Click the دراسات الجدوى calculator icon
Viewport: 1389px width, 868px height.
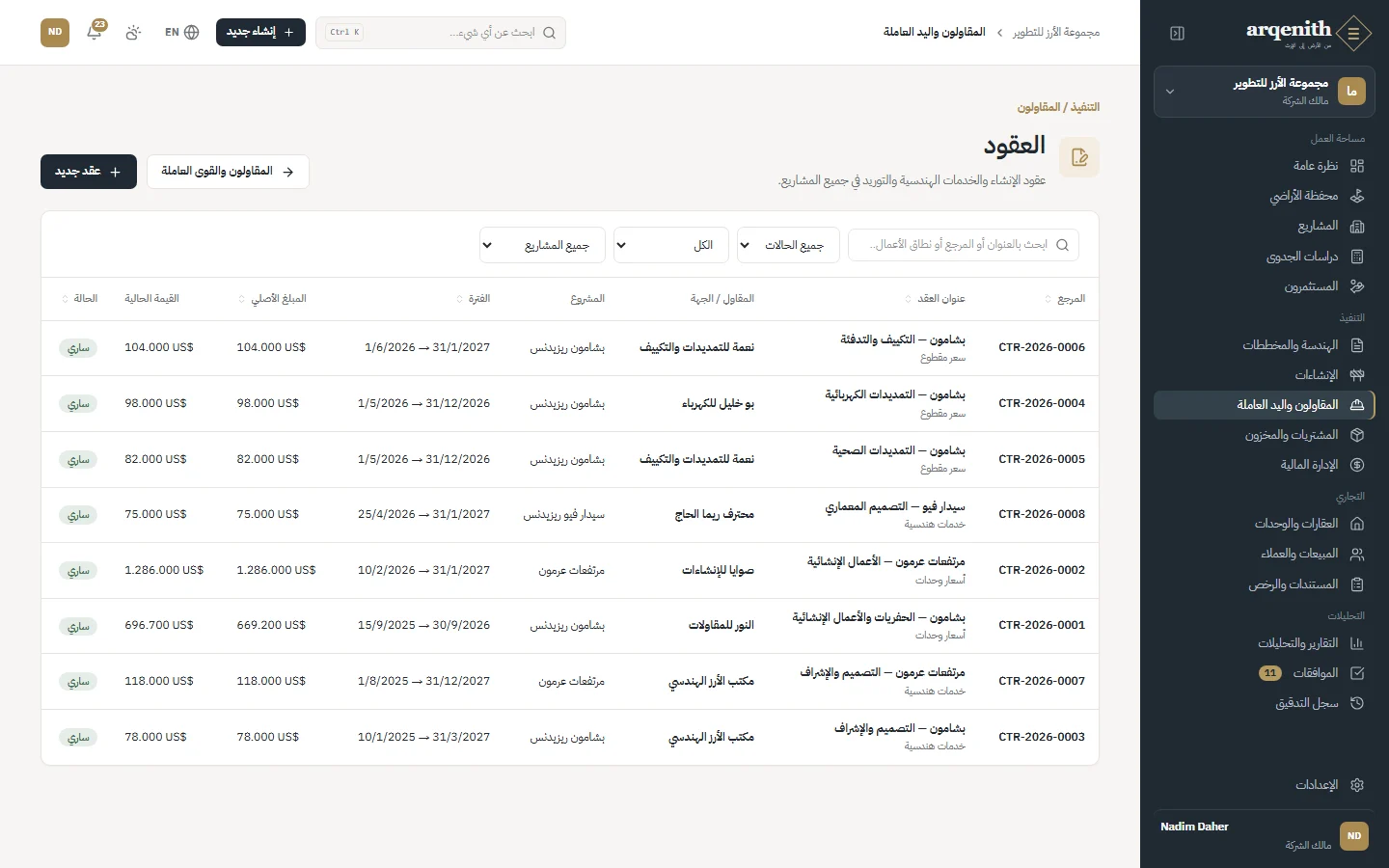(1357, 257)
